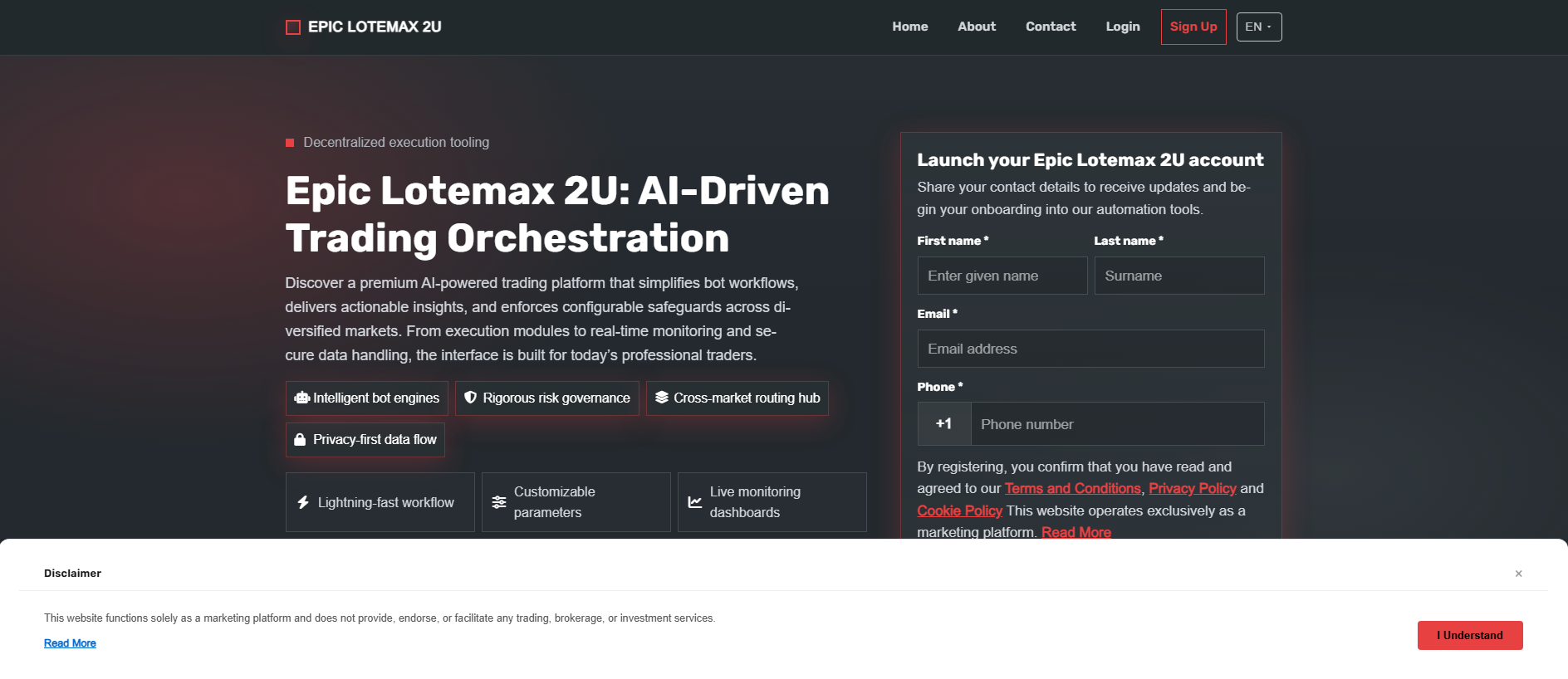Click the Disclaimer heading text
This screenshot has height=679, width=1568.
72,573
